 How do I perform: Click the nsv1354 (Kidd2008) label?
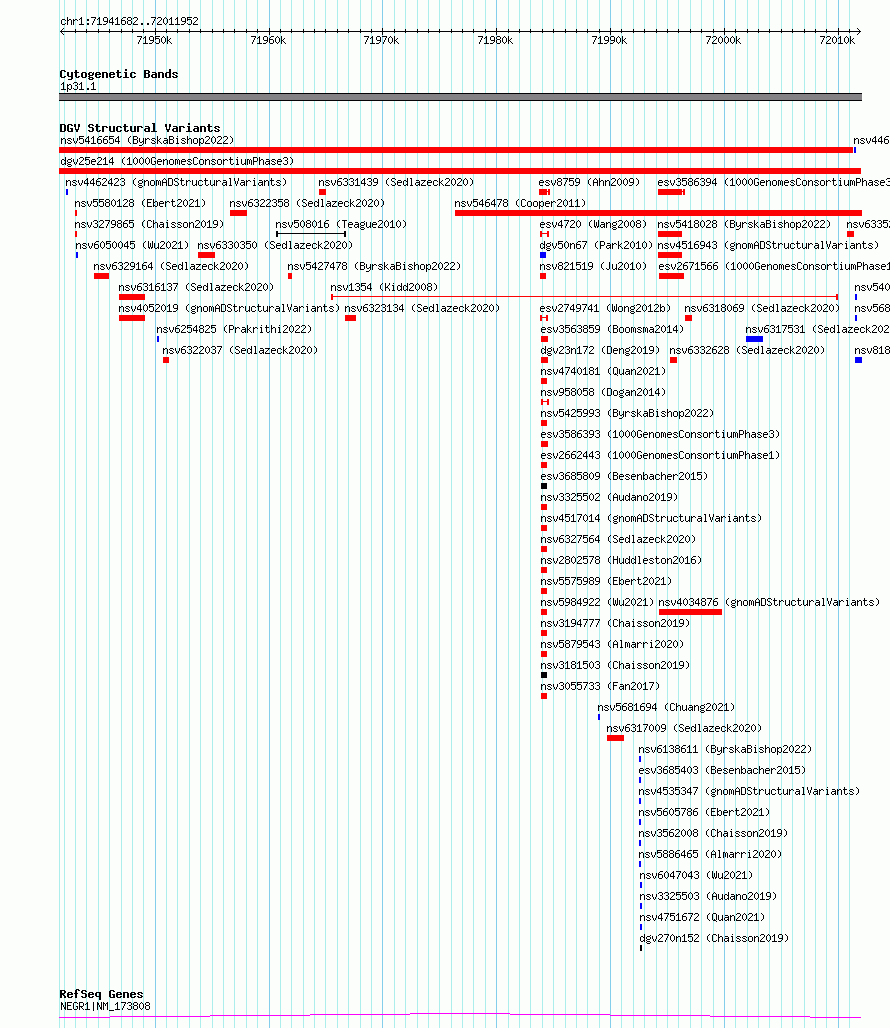(384, 287)
